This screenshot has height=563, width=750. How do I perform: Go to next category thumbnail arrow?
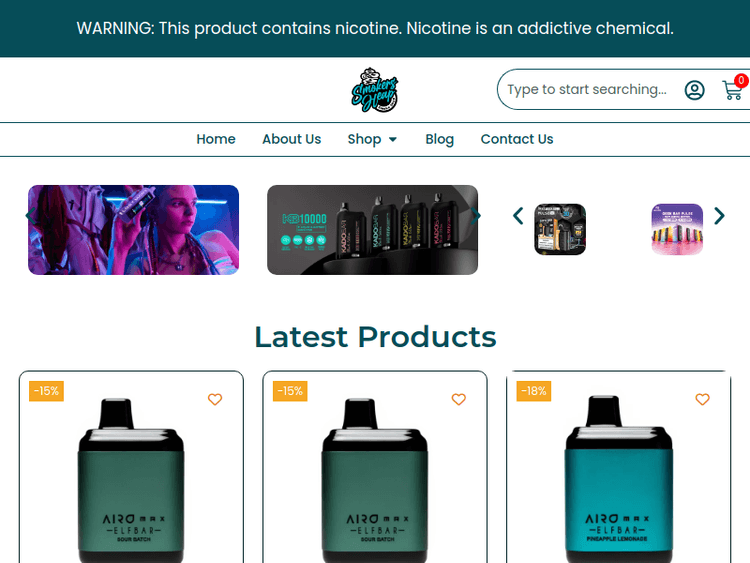click(719, 215)
